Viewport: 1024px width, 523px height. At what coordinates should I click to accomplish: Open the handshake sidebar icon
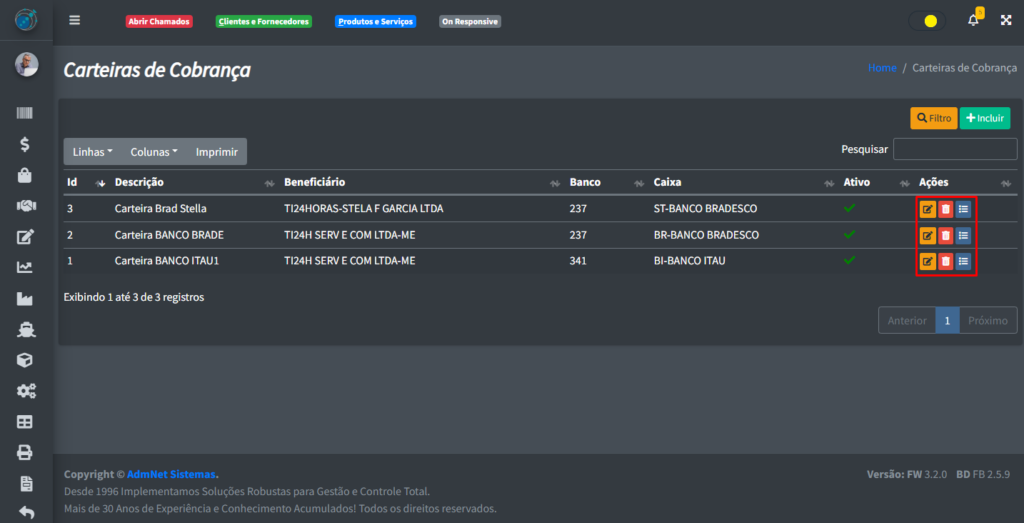coord(26,206)
